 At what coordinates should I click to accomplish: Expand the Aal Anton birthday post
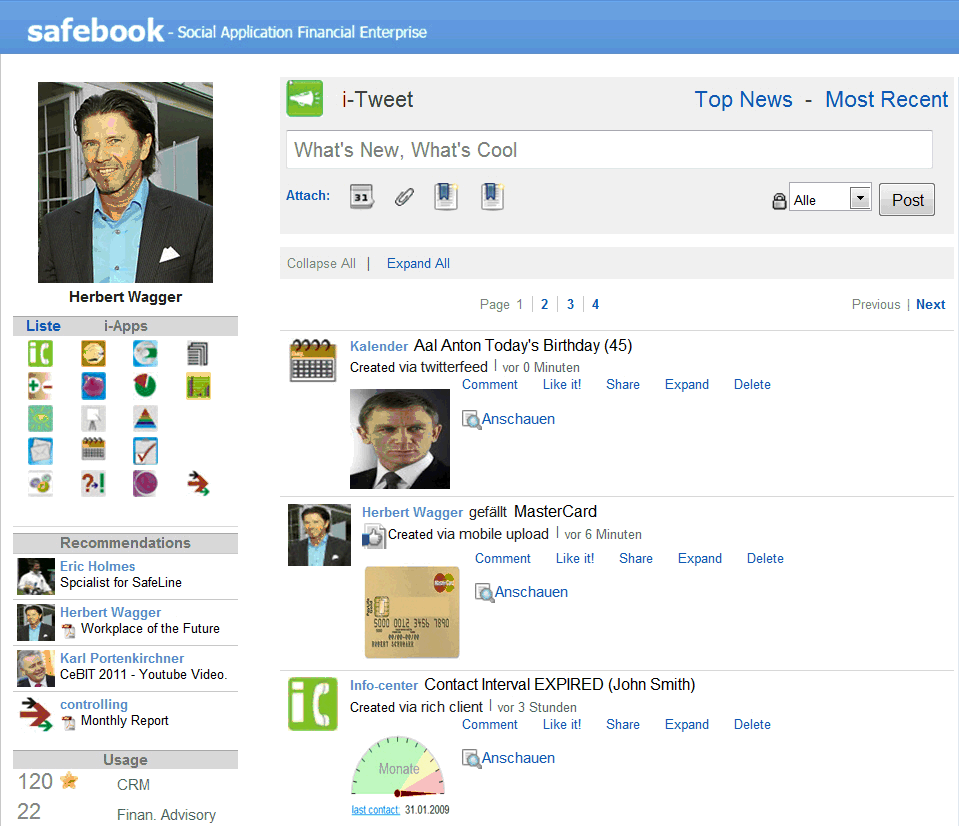[687, 385]
